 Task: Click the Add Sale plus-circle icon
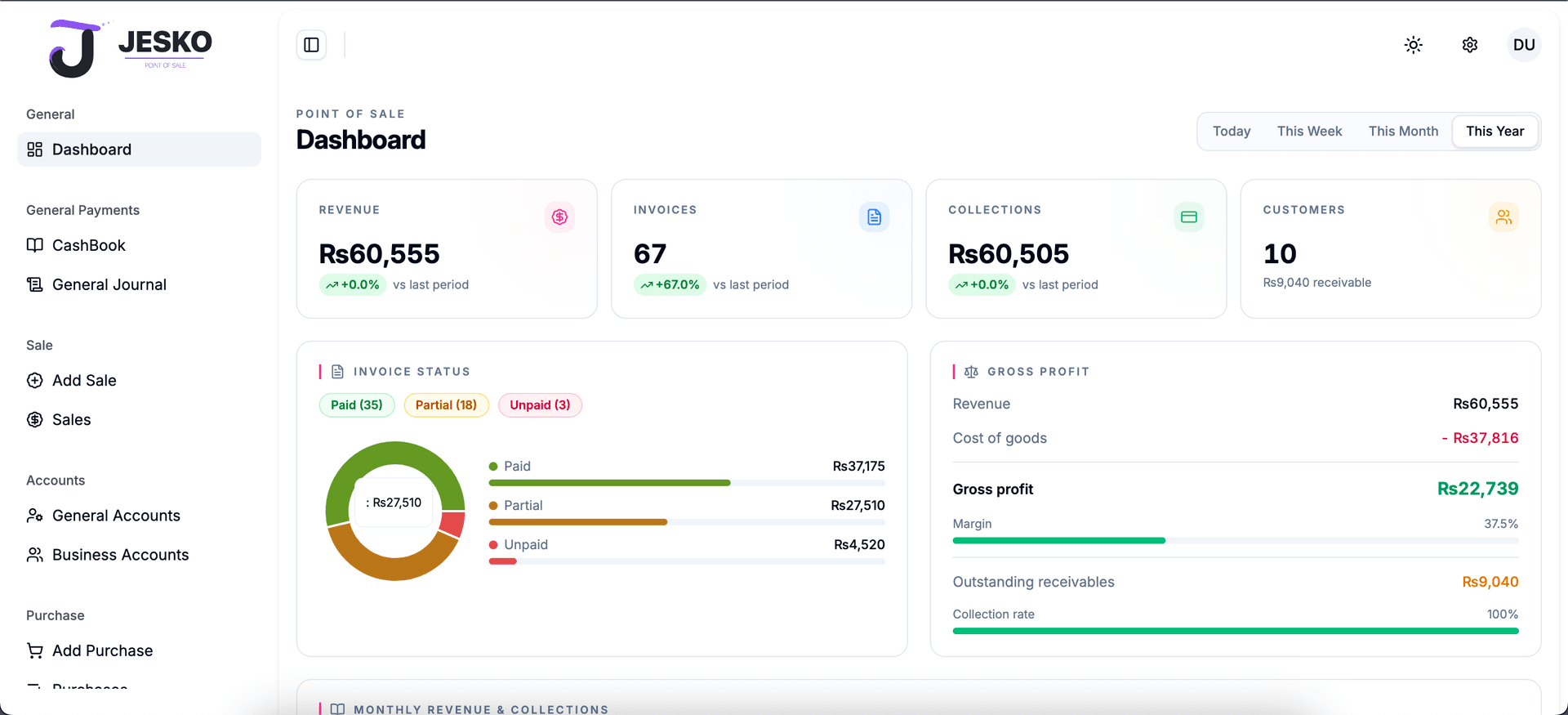point(34,380)
